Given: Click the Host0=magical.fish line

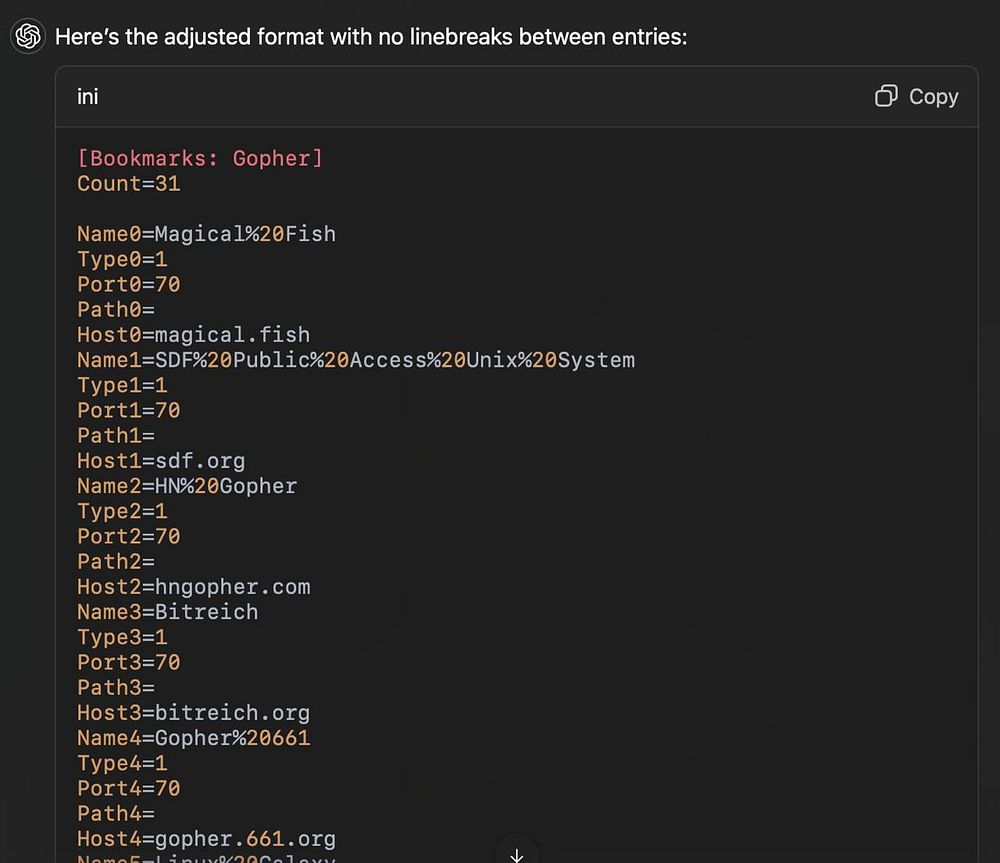Looking at the screenshot, I should [194, 335].
